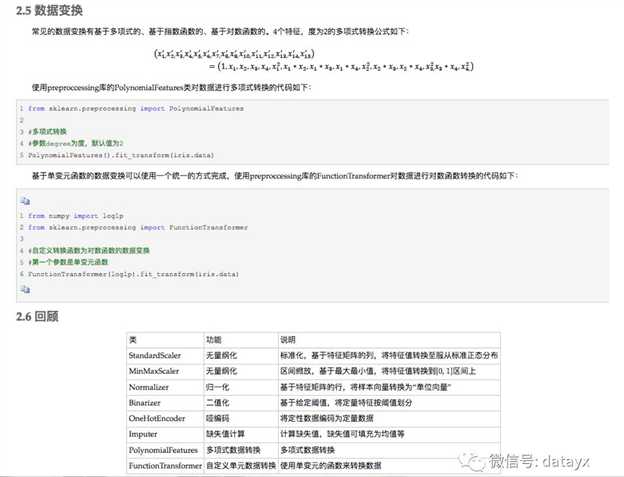
Task: Click the paragraph beginning "常见的数据变换有基于多项式的"
Action: click(220, 31)
